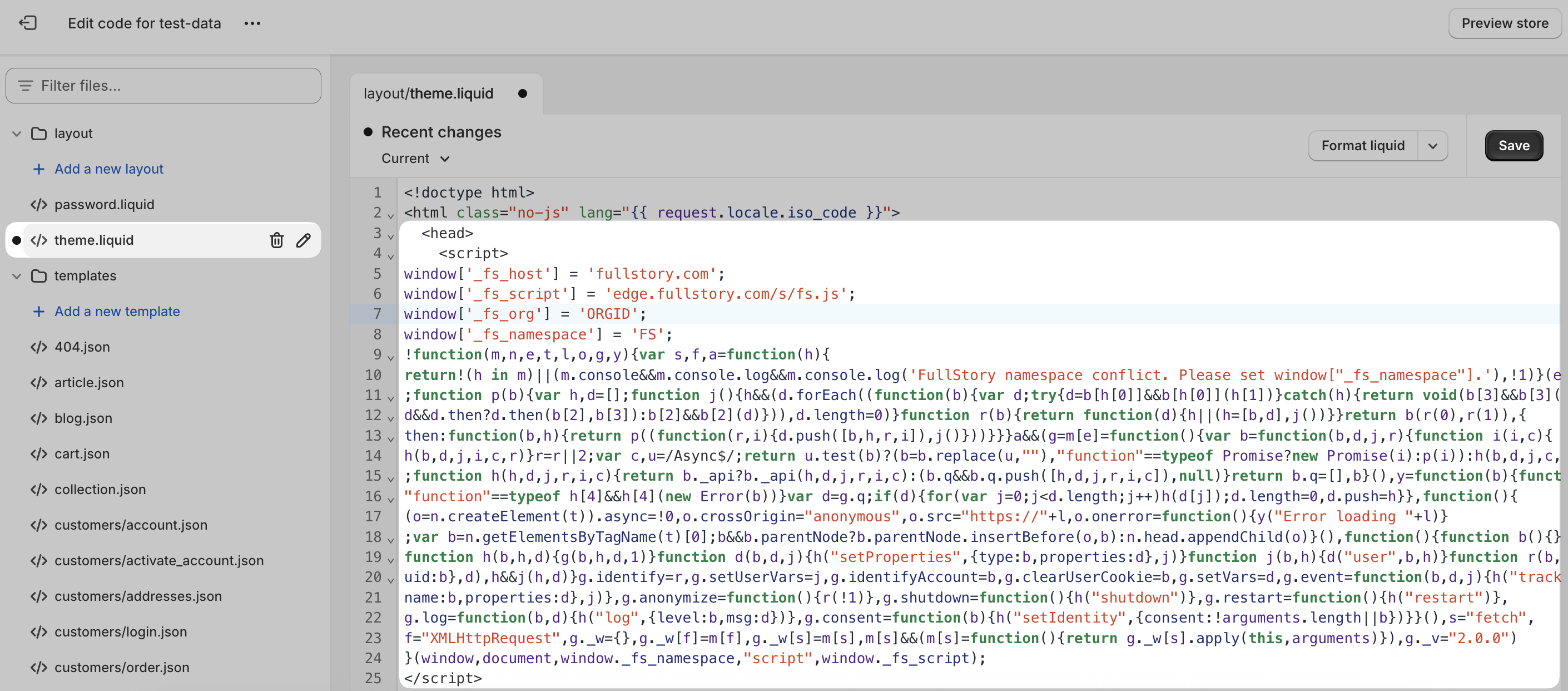The height and width of the screenshot is (691, 1568).
Task: Click the code icon beside customers/login.json
Action: [x=39, y=632]
